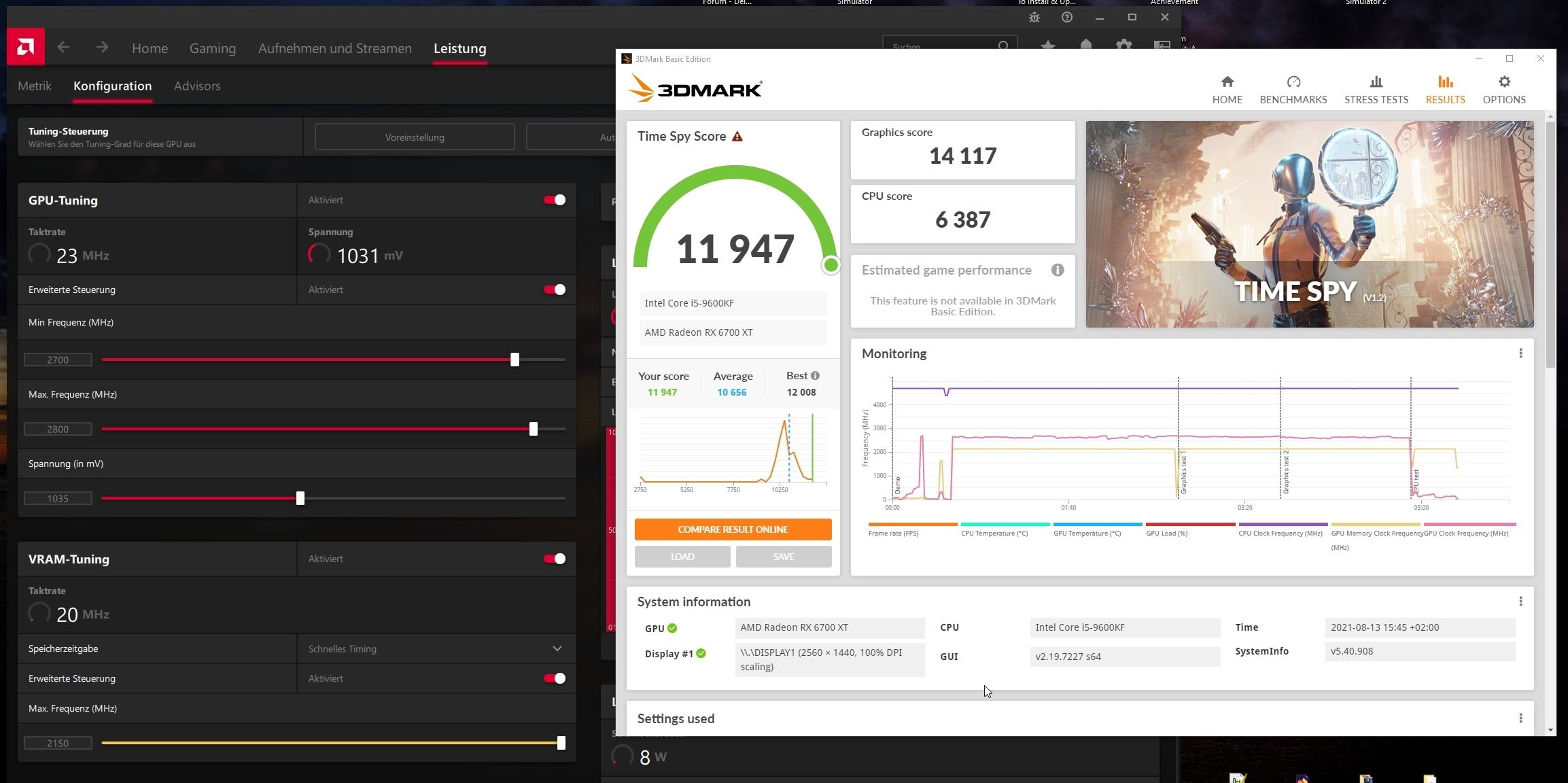Screen dimensions: 1568x783
Task: Click the AMD logo button
Action: [26, 47]
